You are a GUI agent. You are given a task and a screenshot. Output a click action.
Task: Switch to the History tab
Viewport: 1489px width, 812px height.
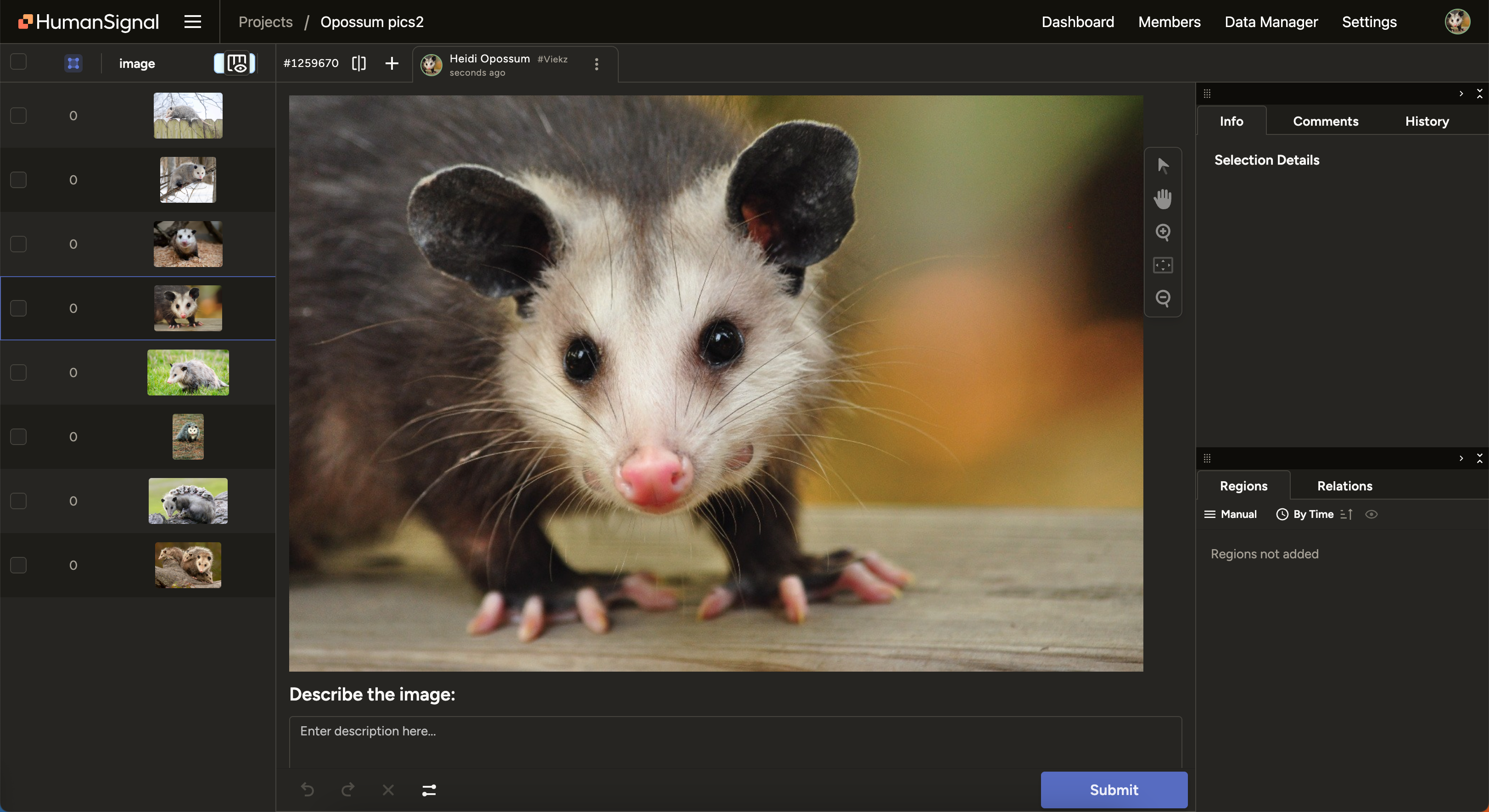(1426, 121)
